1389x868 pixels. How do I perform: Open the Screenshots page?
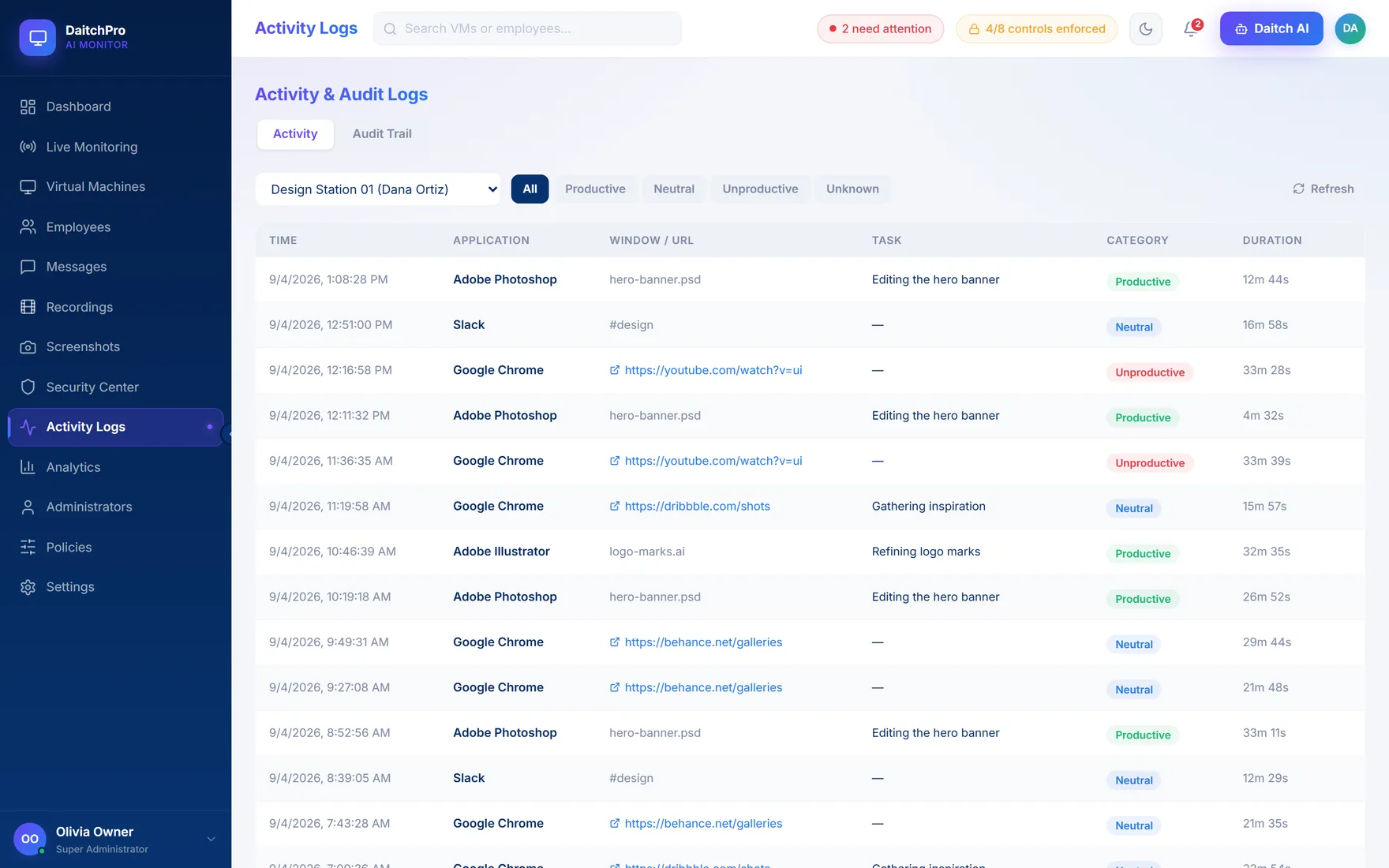click(116, 346)
